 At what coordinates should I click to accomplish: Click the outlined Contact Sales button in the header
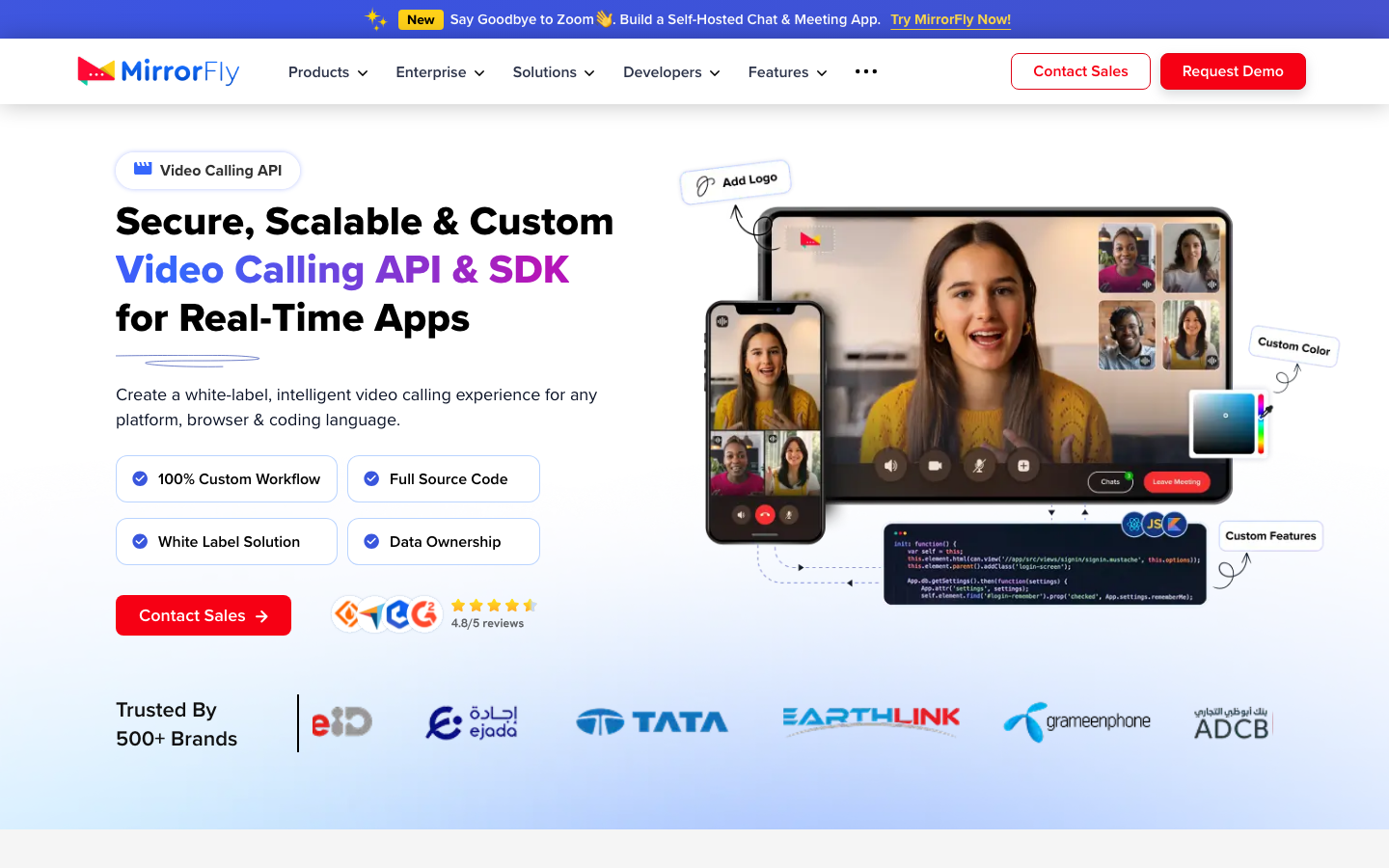[1080, 71]
